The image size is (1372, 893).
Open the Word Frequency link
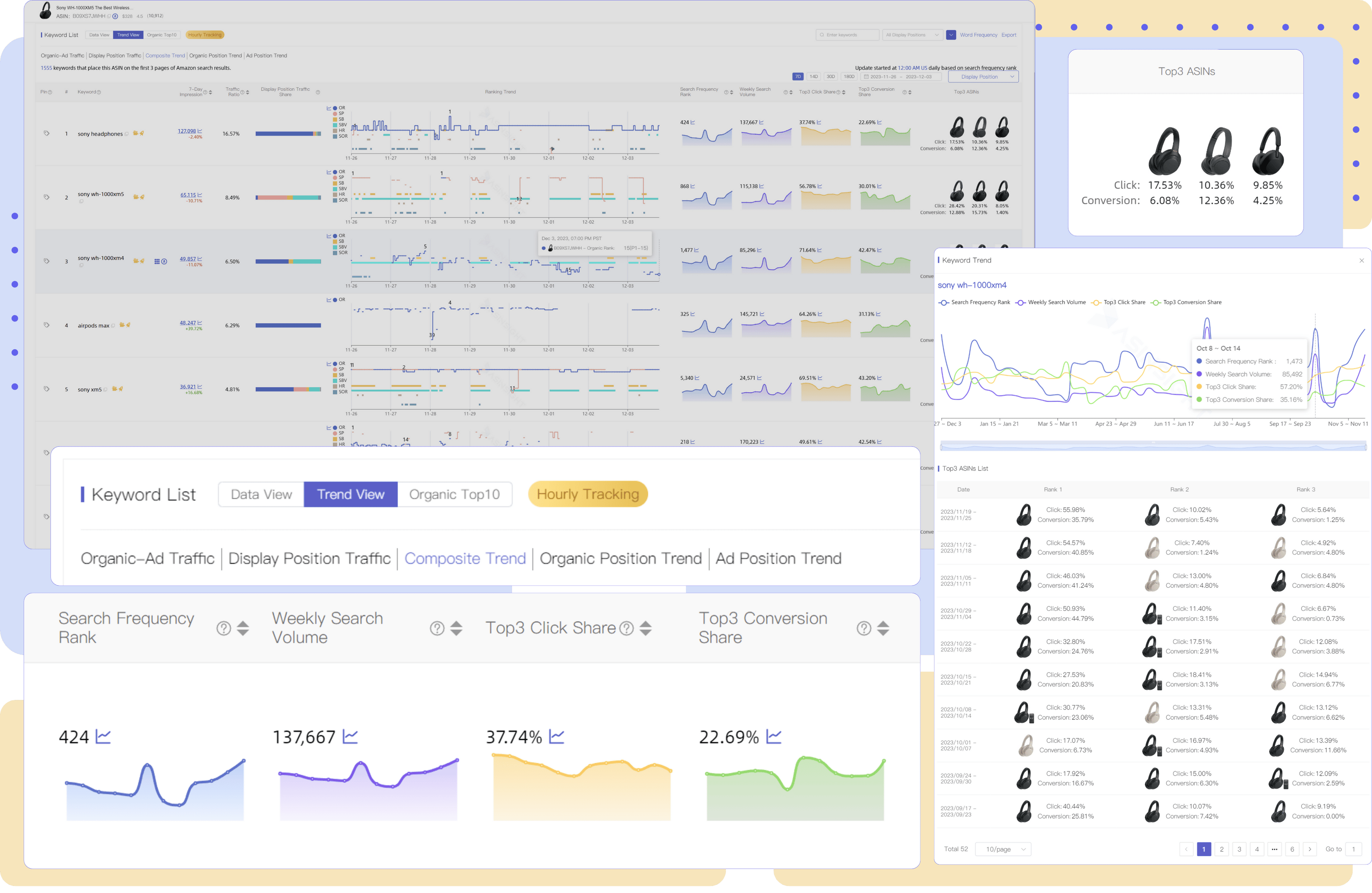978,34
